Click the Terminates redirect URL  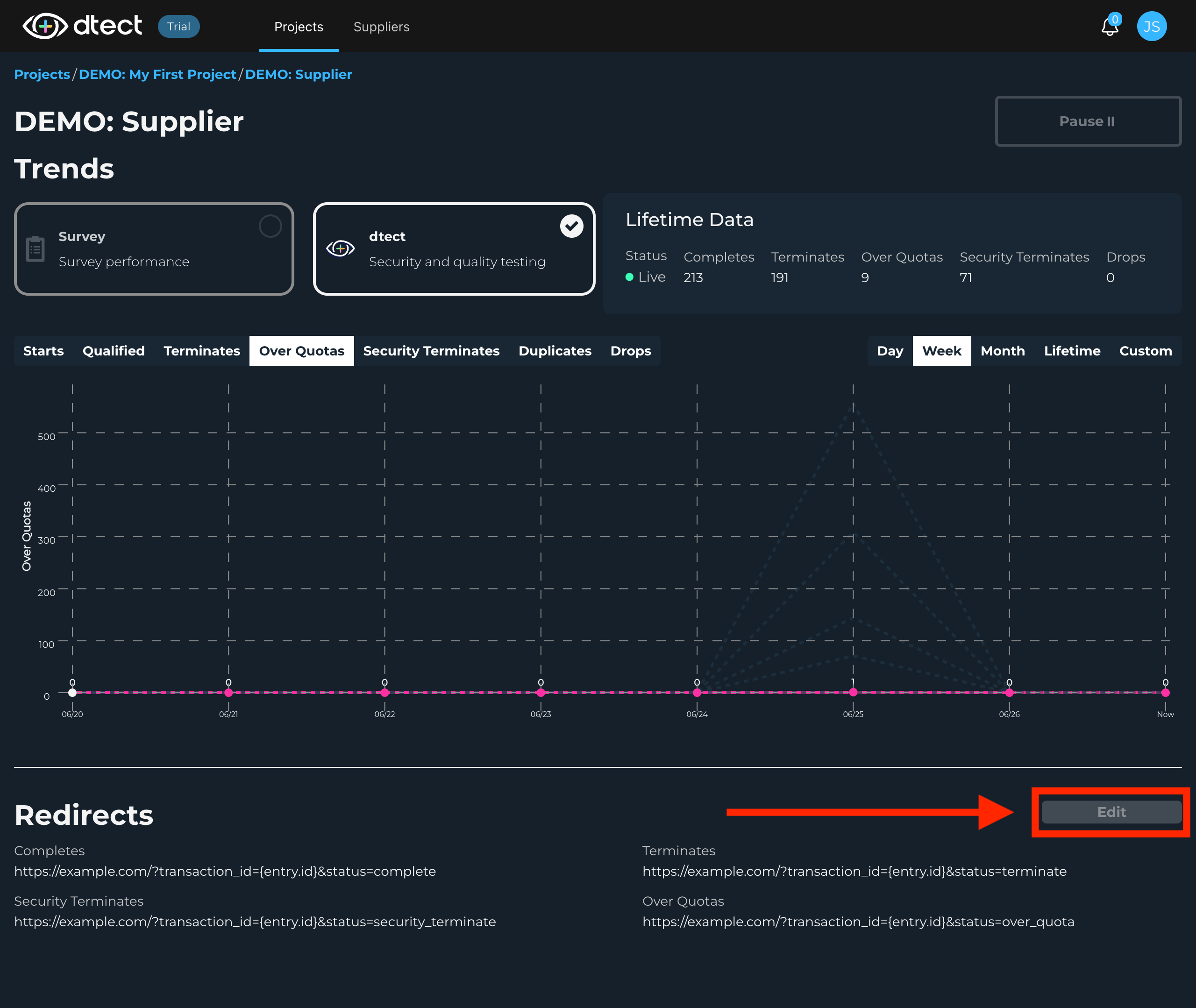point(854,872)
